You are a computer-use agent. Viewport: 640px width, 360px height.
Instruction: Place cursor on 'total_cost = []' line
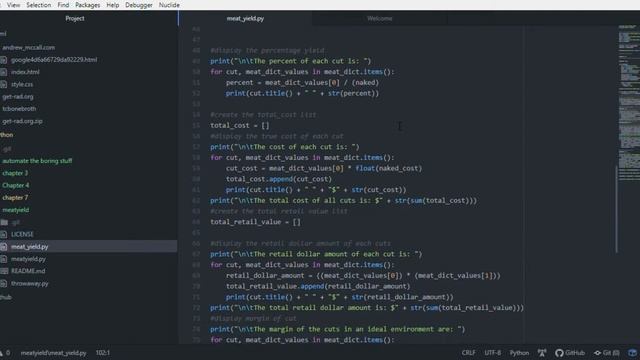[x=240, y=126]
